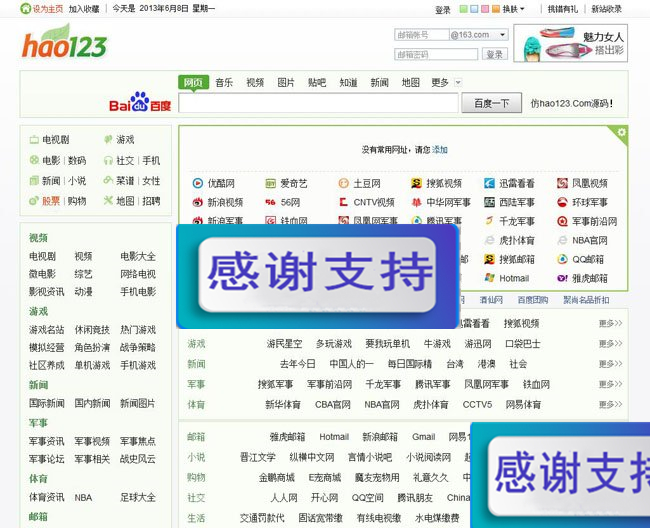Open CNTV视频 site icon
The height and width of the screenshot is (528, 650).
coord(344,202)
